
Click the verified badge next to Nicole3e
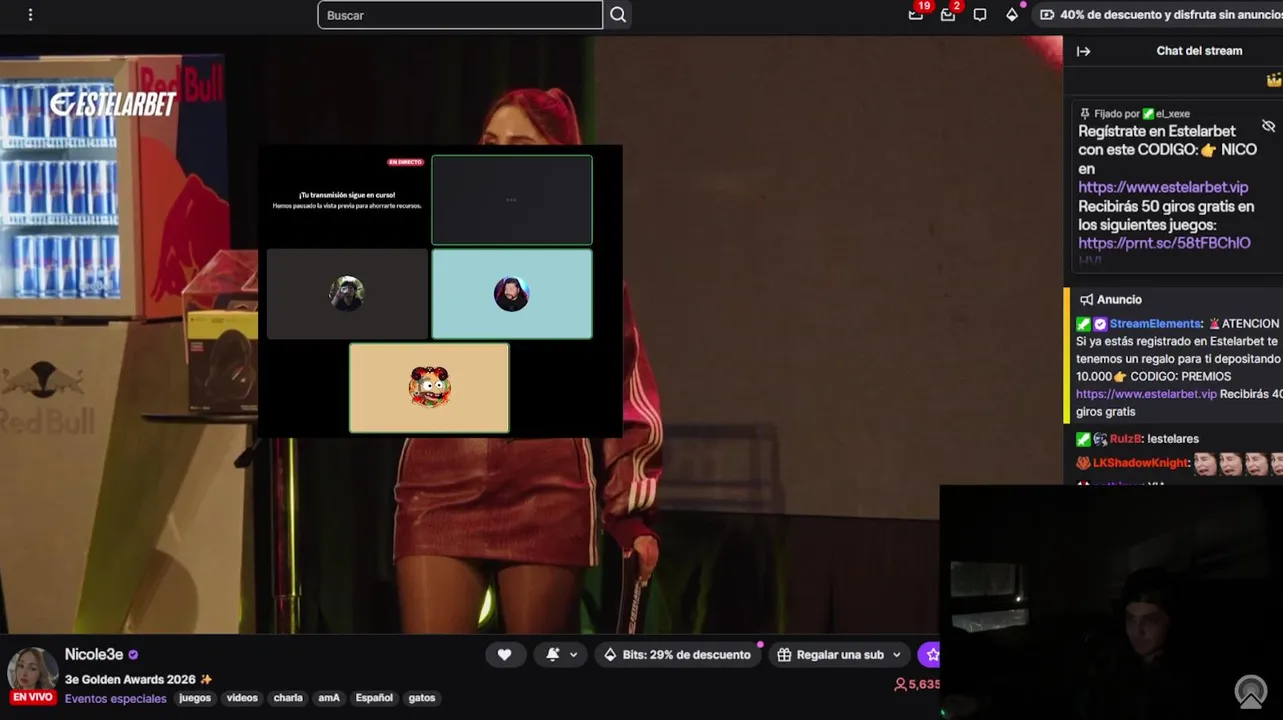pyautogui.click(x=133, y=655)
